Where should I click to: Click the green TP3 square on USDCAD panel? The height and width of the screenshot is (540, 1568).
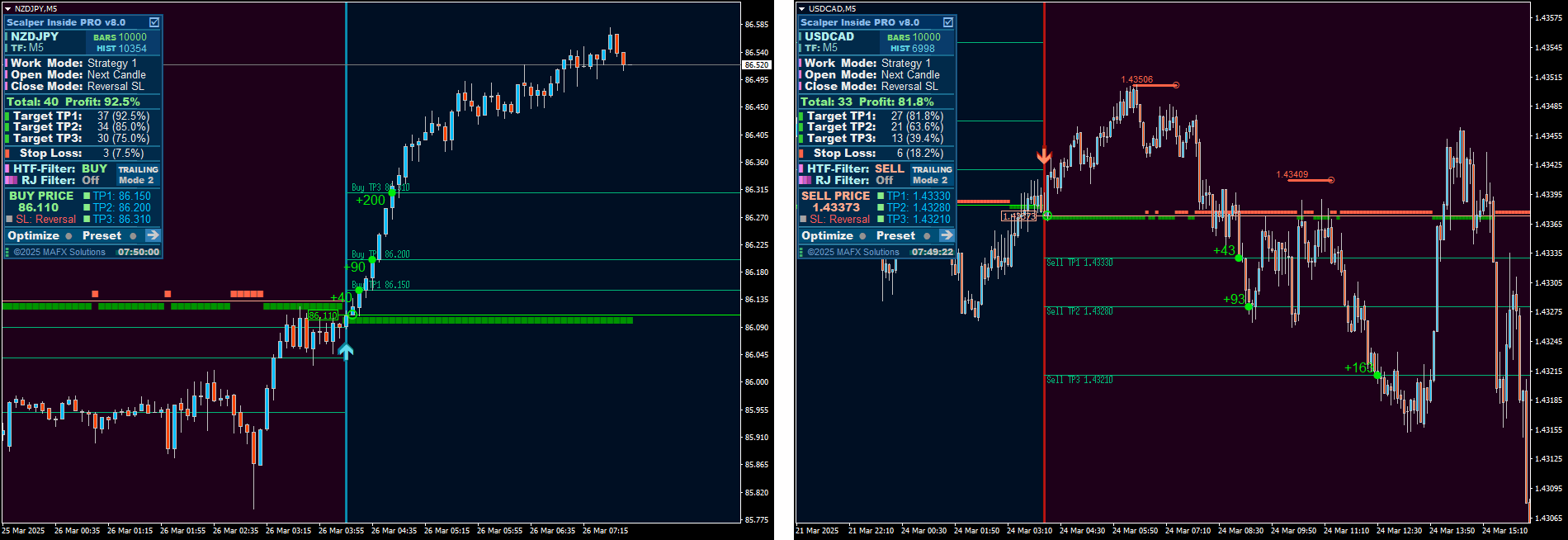[x=881, y=220]
